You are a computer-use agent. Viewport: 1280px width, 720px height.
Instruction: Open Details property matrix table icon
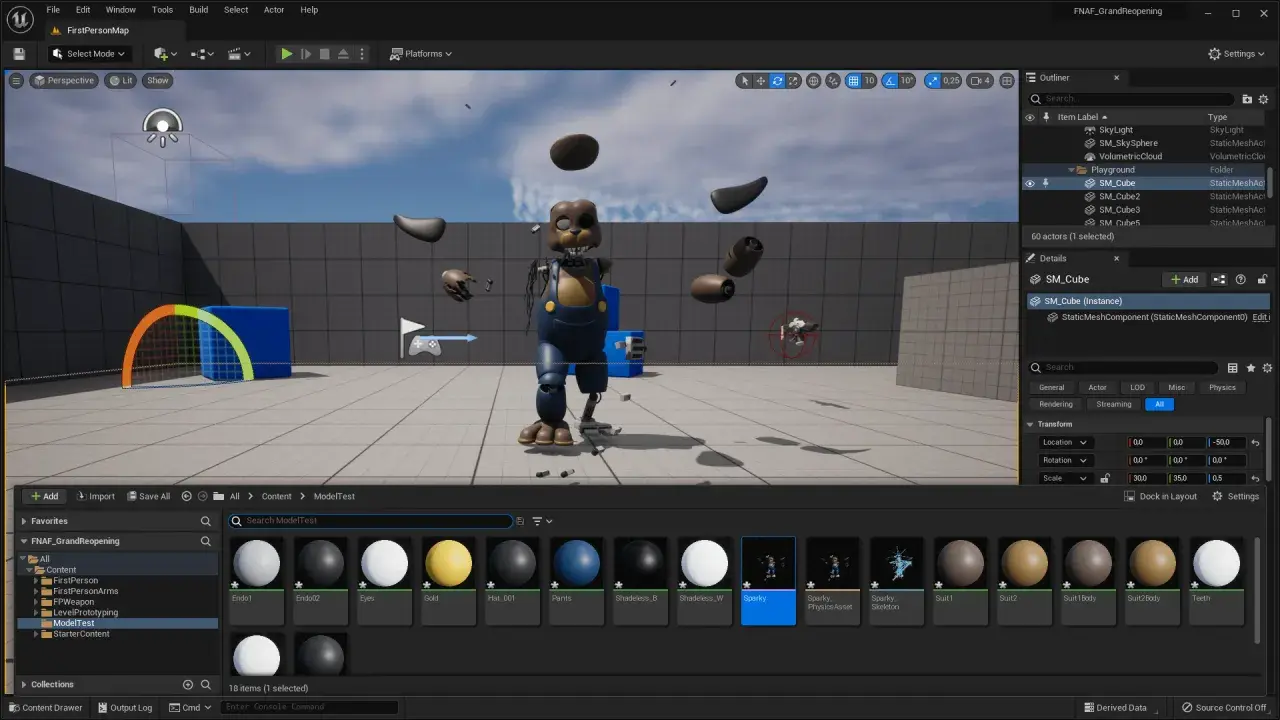1232,368
